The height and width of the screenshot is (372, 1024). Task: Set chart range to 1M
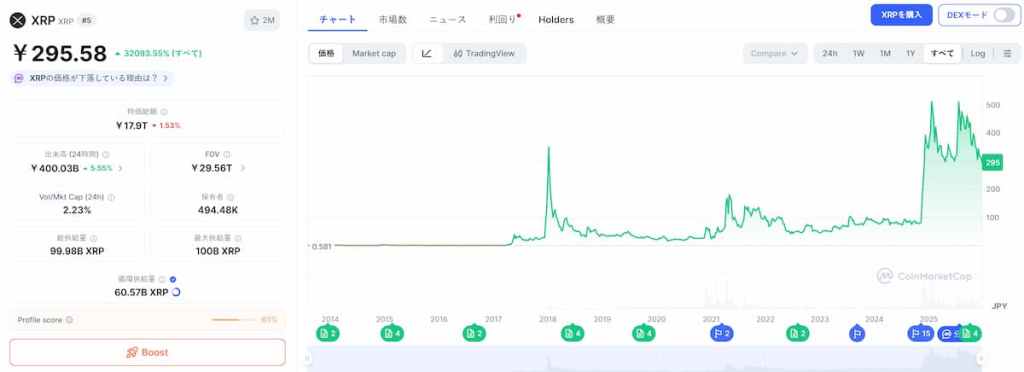(x=885, y=54)
